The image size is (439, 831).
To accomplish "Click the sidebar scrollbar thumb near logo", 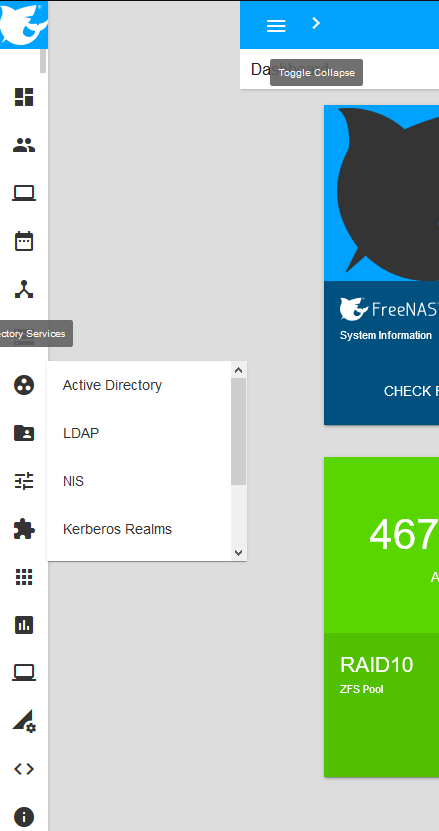I will [x=43, y=61].
